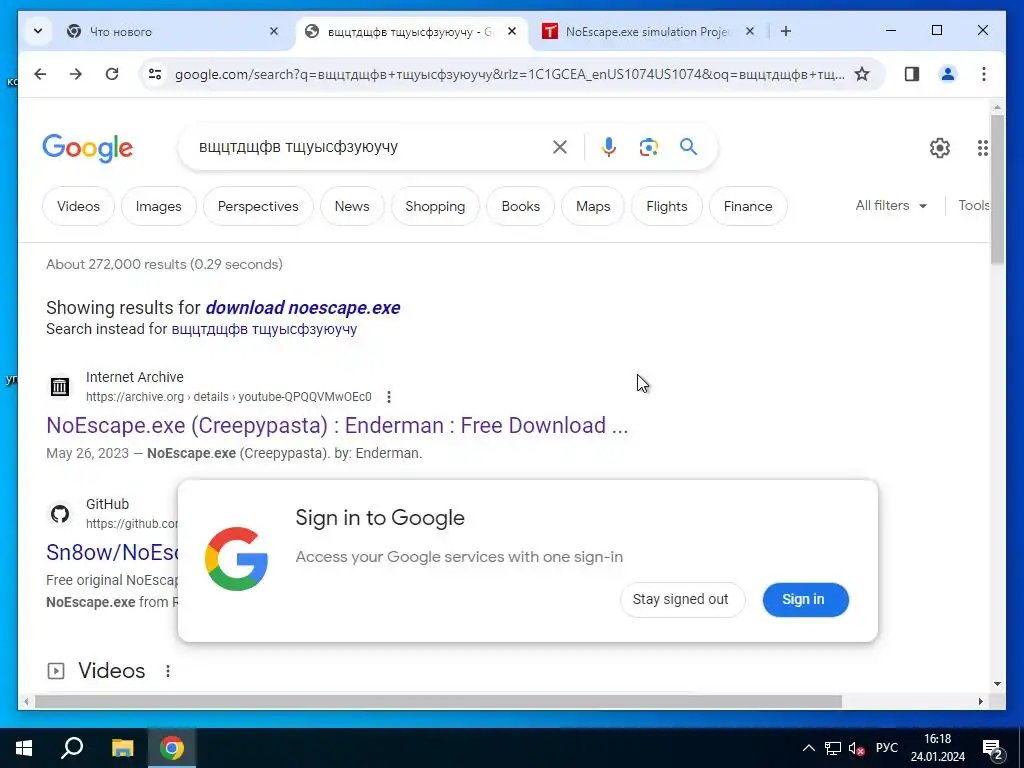1024x768 pixels.
Task: View site information icon in address bar
Action: pyautogui.click(x=155, y=74)
